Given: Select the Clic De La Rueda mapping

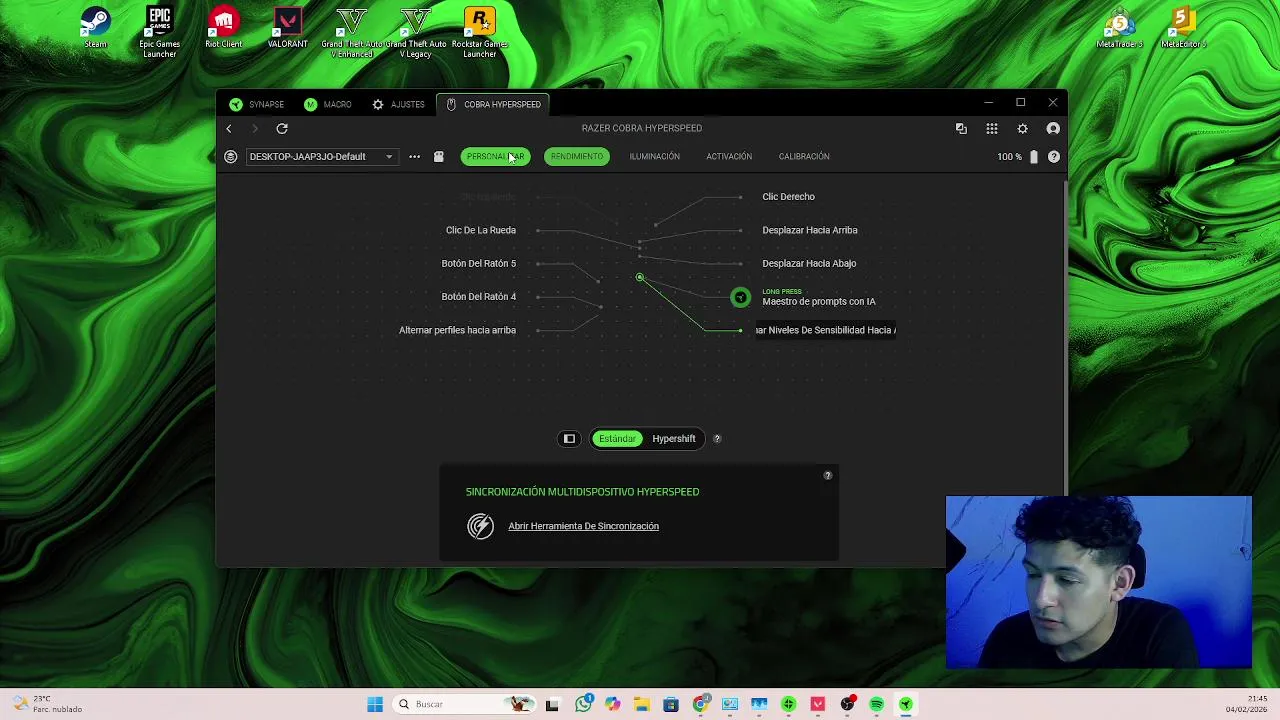Looking at the screenshot, I should pos(481,230).
